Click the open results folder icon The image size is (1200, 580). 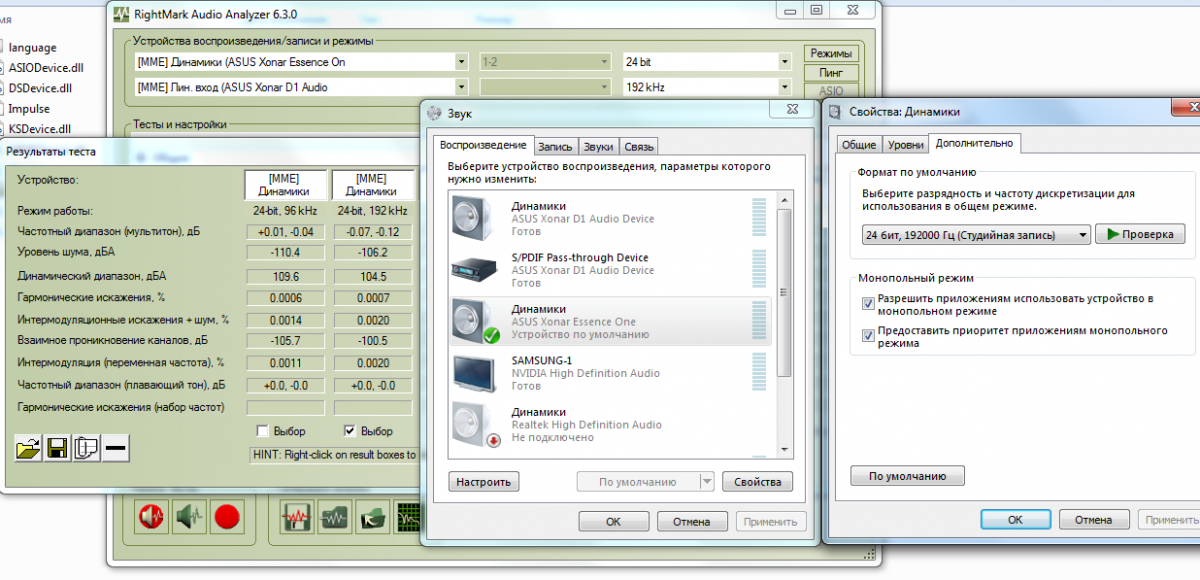(28, 448)
